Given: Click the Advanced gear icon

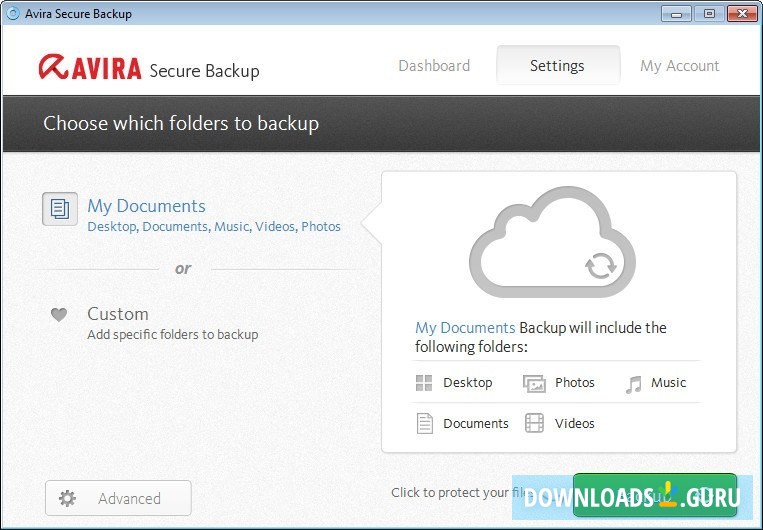Looking at the screenshot, I should (67, 498).
